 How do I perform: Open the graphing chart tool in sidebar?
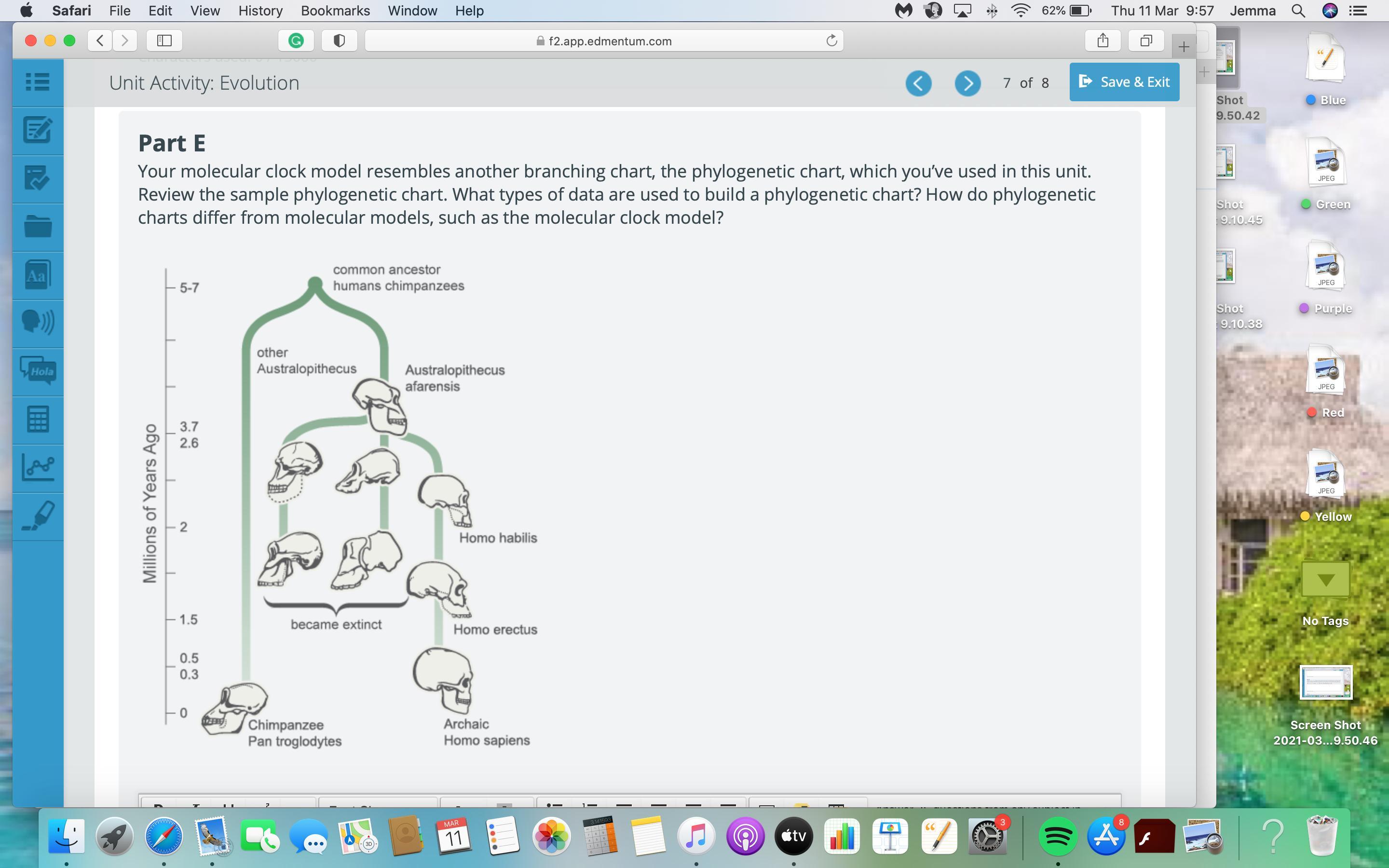(x=38, y=467)
